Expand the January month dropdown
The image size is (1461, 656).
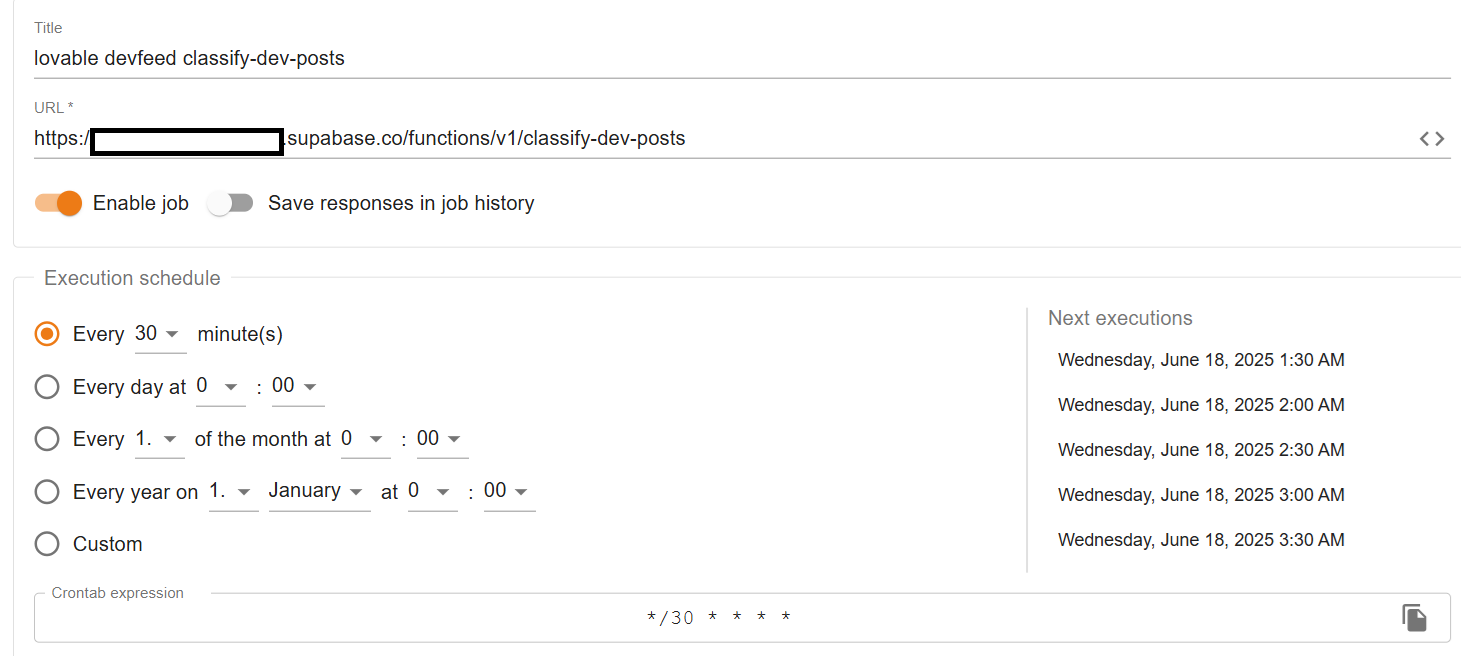pos(319,492)
